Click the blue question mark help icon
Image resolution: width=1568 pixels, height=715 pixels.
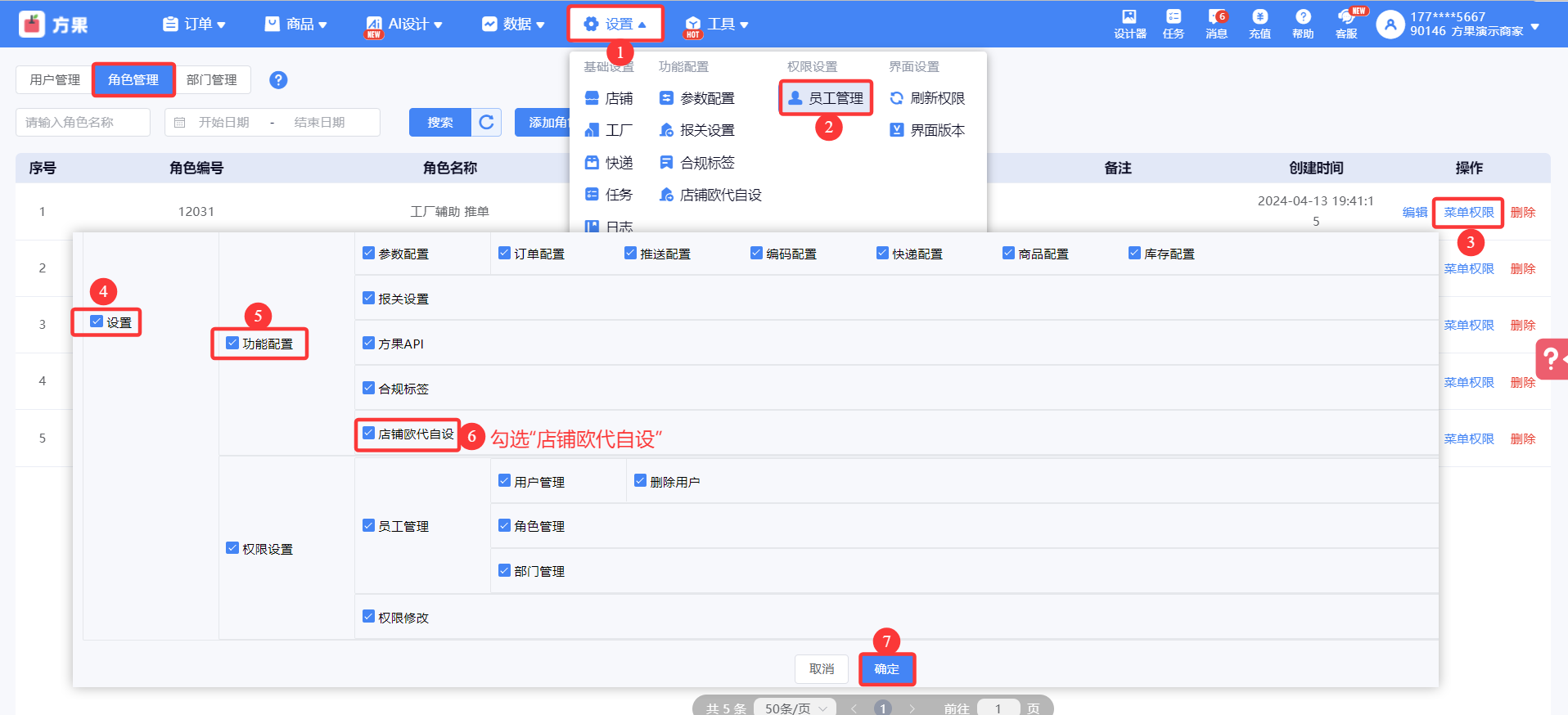[x=278, y=80]
